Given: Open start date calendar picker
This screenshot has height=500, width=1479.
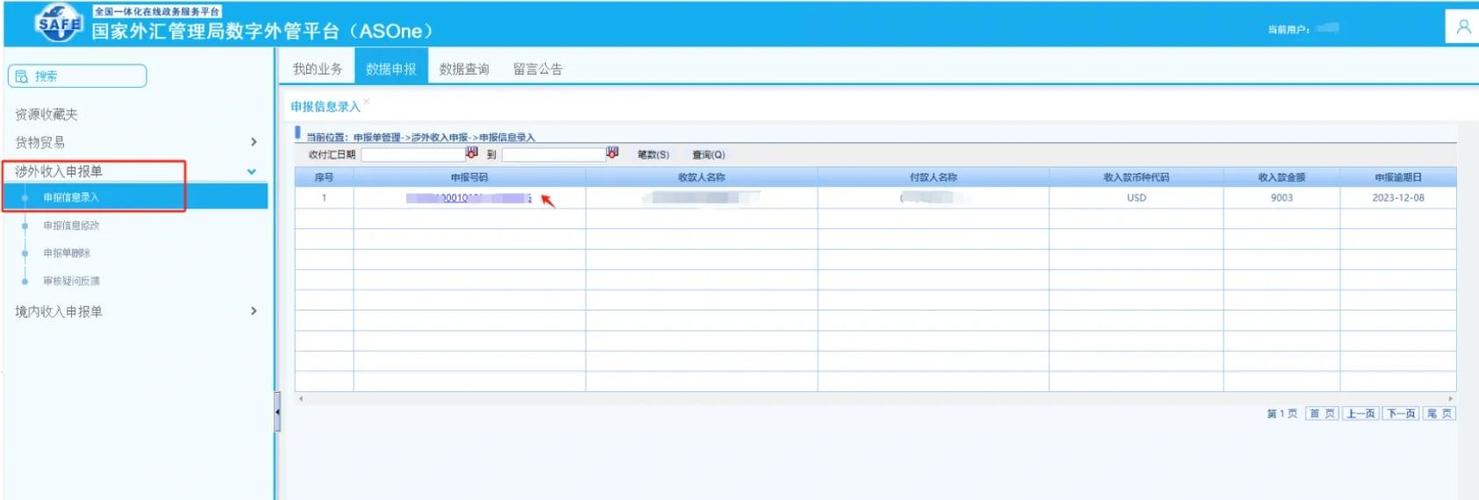Looking at the screenshot, I should tap(472, 154).
